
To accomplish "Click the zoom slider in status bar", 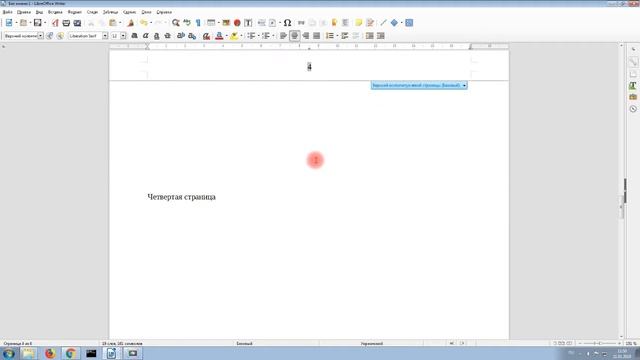I will tap(599, 344).
